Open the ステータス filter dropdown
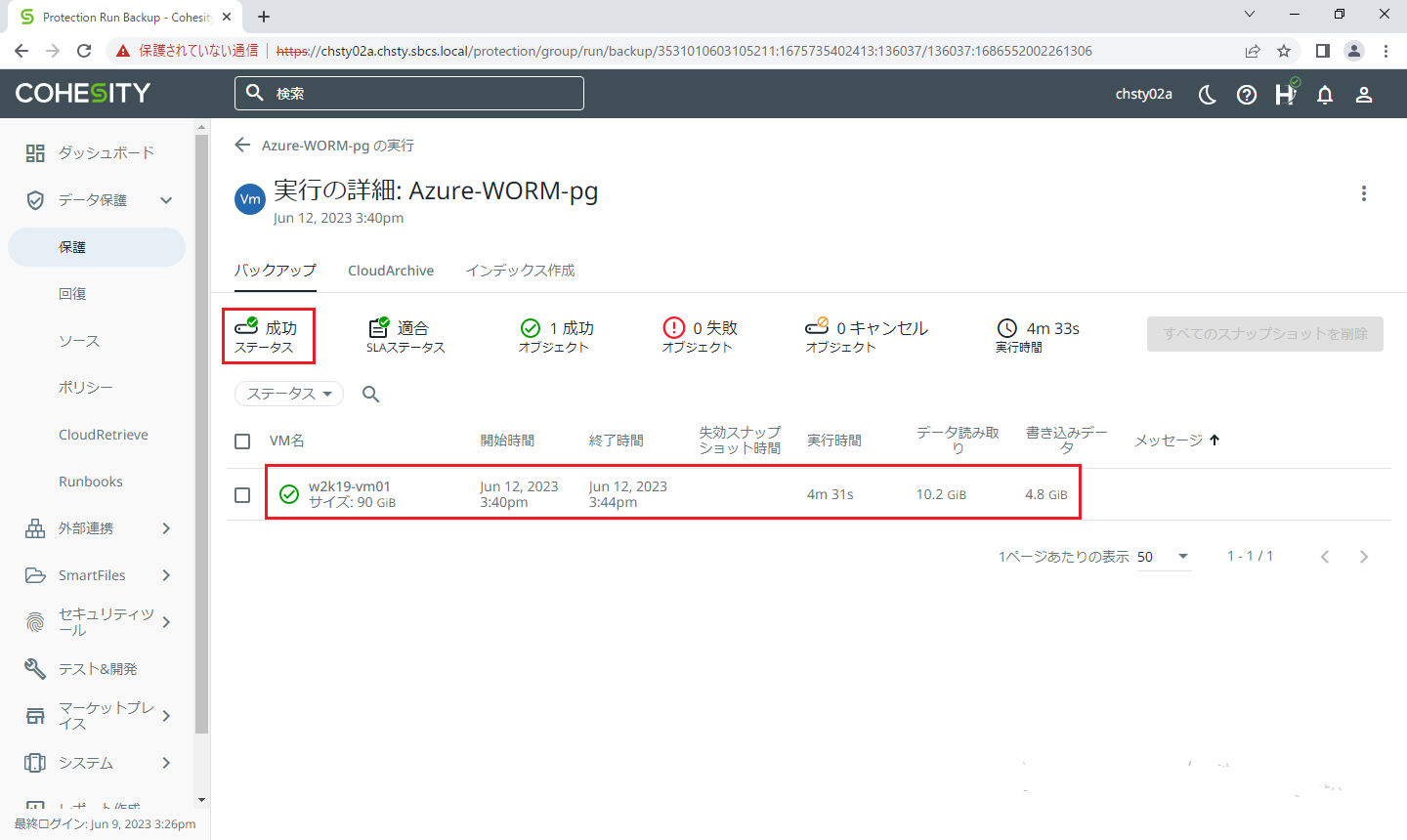The image size is (1407, 840). click(289, 394)
